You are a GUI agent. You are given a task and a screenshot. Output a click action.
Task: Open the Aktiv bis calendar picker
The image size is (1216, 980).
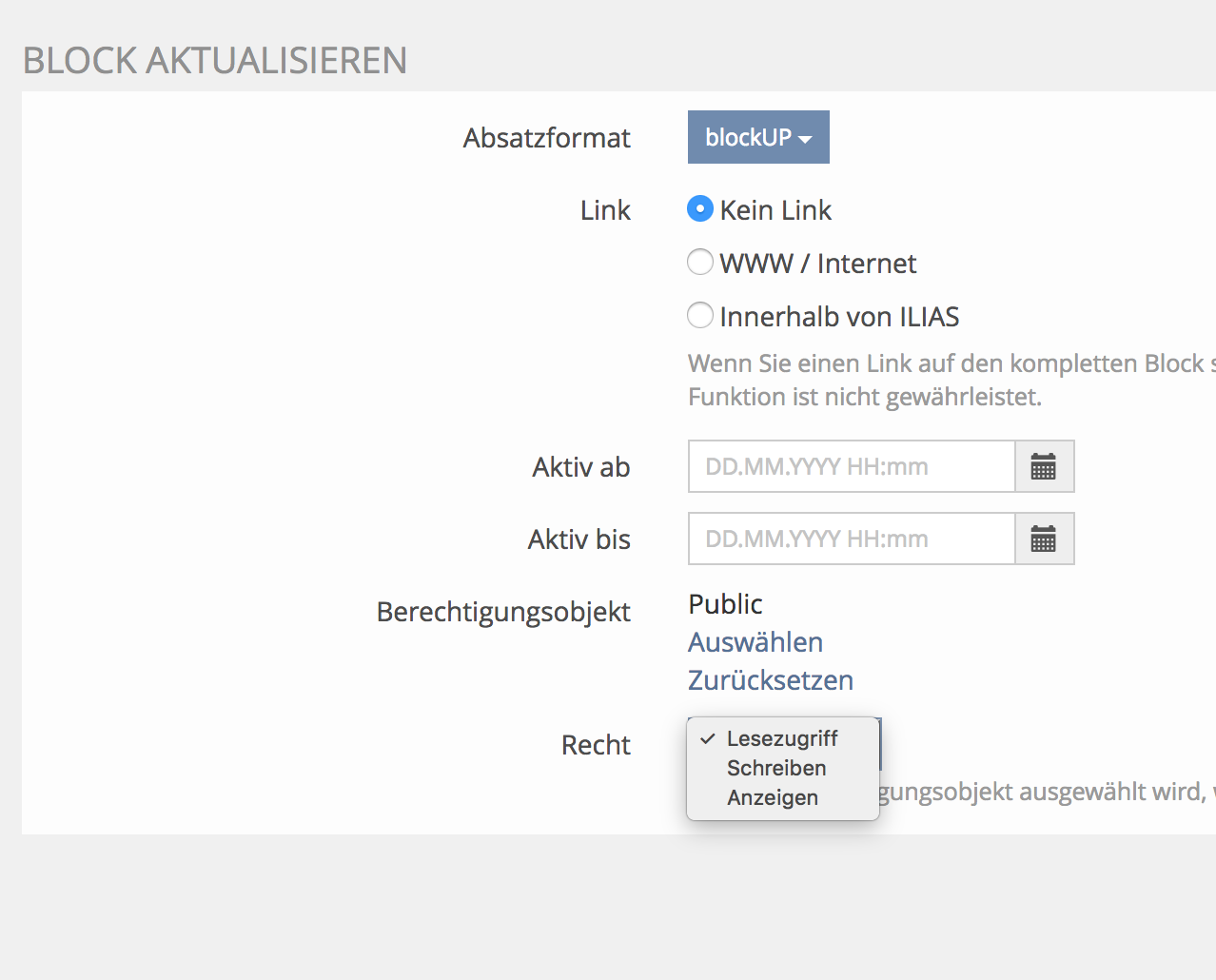tap(1044, 539)
